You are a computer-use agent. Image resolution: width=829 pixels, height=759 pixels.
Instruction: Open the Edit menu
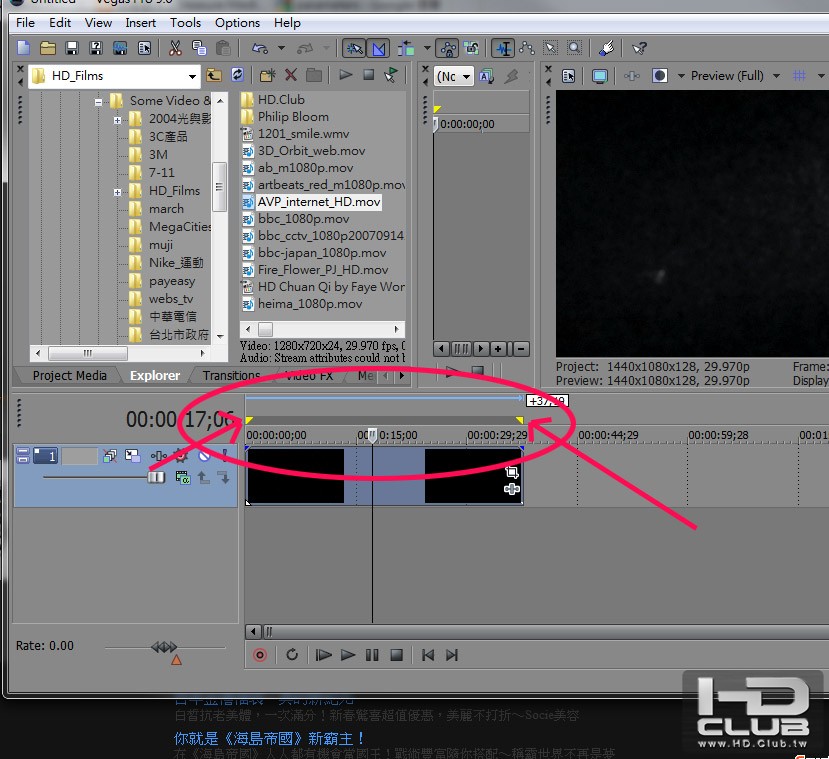[60, 23]
